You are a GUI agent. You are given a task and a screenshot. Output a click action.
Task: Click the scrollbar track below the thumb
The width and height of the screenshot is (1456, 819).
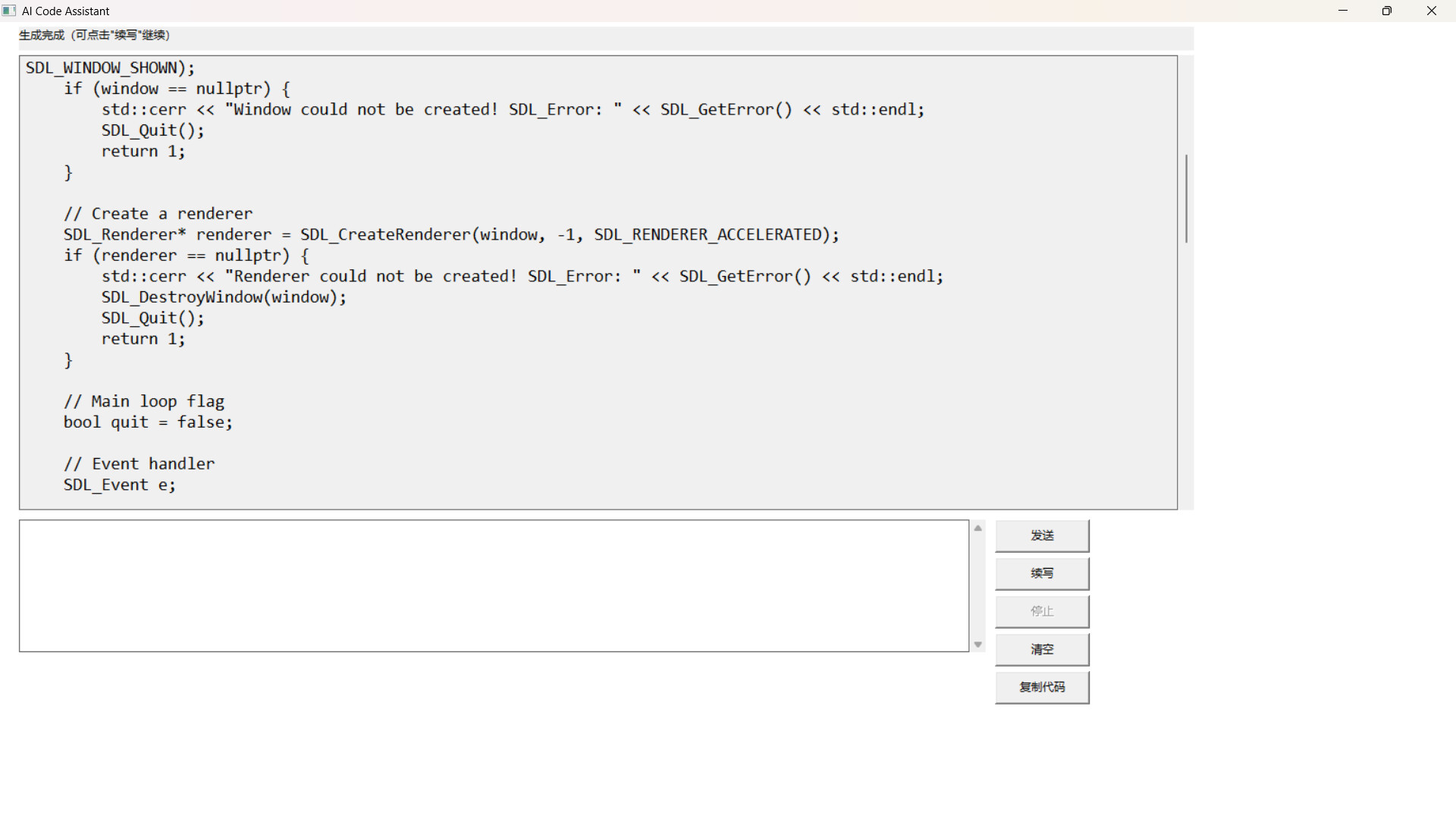[1185, 364]
